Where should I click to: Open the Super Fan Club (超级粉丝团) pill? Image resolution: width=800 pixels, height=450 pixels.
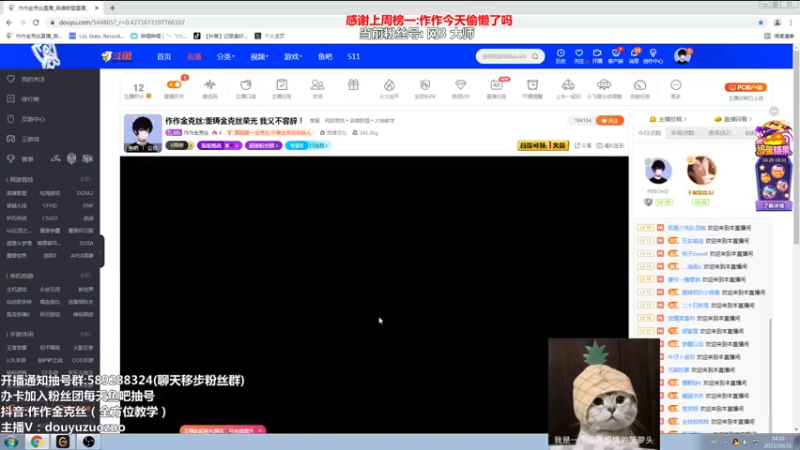263,145
